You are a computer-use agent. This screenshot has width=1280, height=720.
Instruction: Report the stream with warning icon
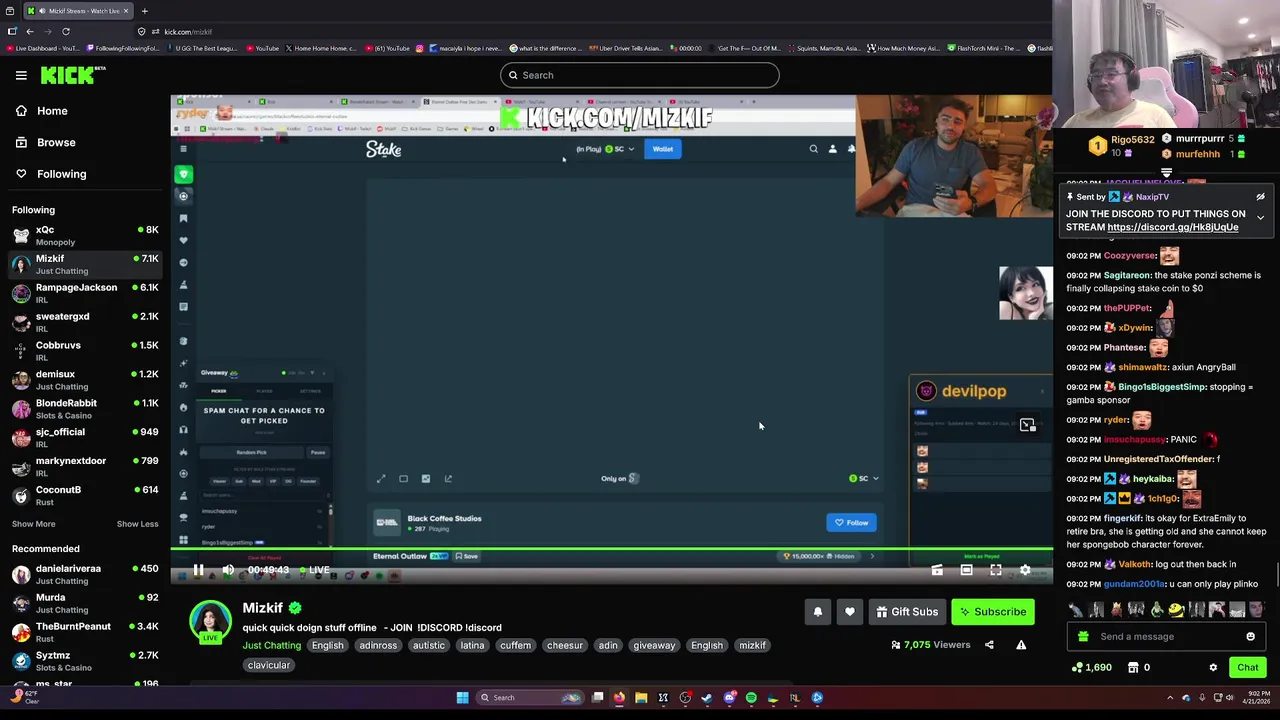pyautogui.click(x=1021, y=645)
